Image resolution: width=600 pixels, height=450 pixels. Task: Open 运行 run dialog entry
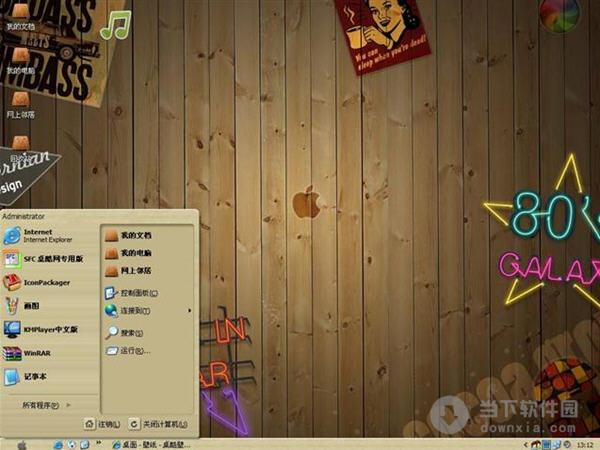point(128,351)
